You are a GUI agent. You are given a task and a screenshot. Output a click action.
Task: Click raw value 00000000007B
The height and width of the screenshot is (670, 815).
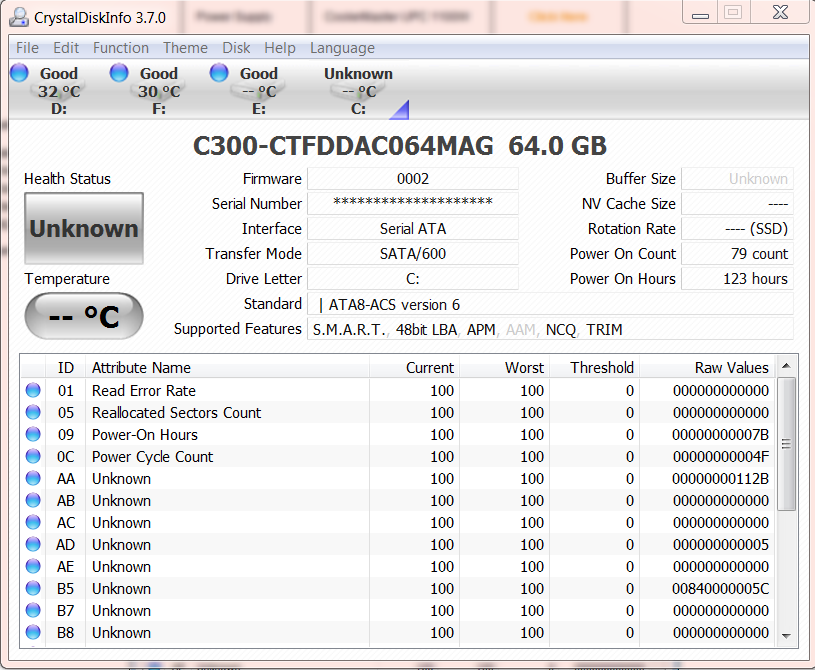[720, 435]
